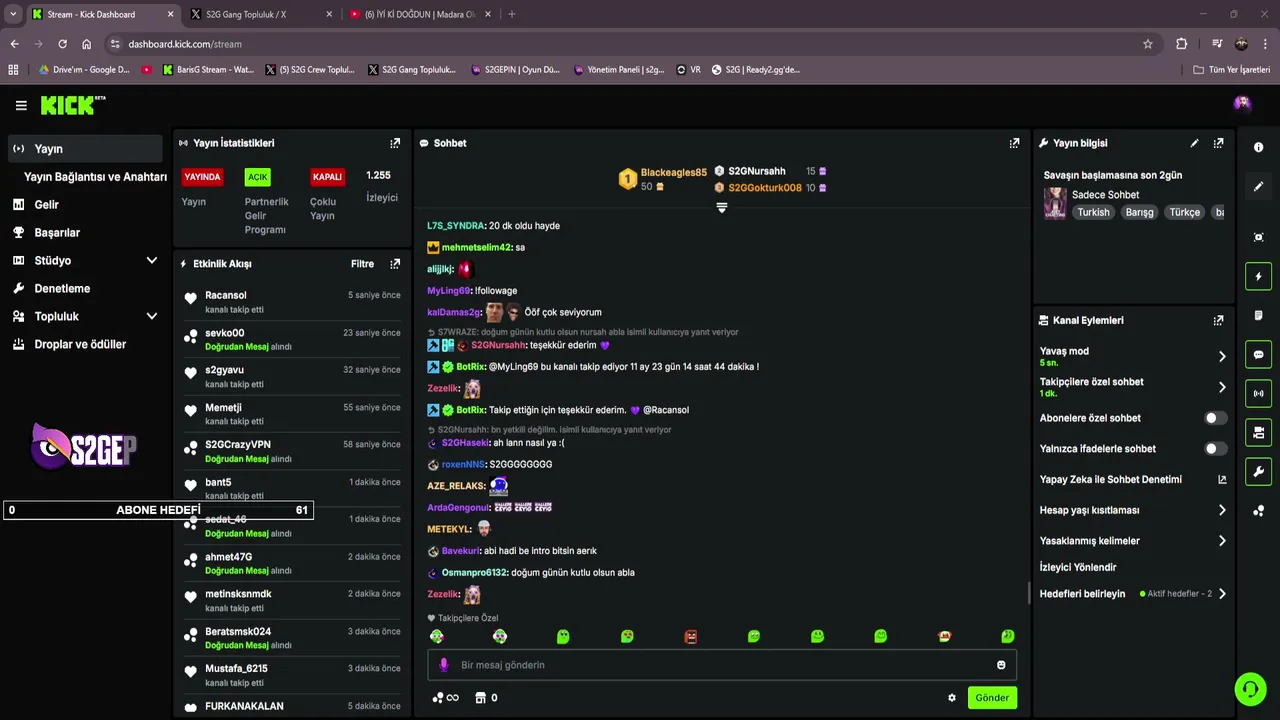Open chat settings gear near Gönder
The image size is (1280, 720).
952,698
